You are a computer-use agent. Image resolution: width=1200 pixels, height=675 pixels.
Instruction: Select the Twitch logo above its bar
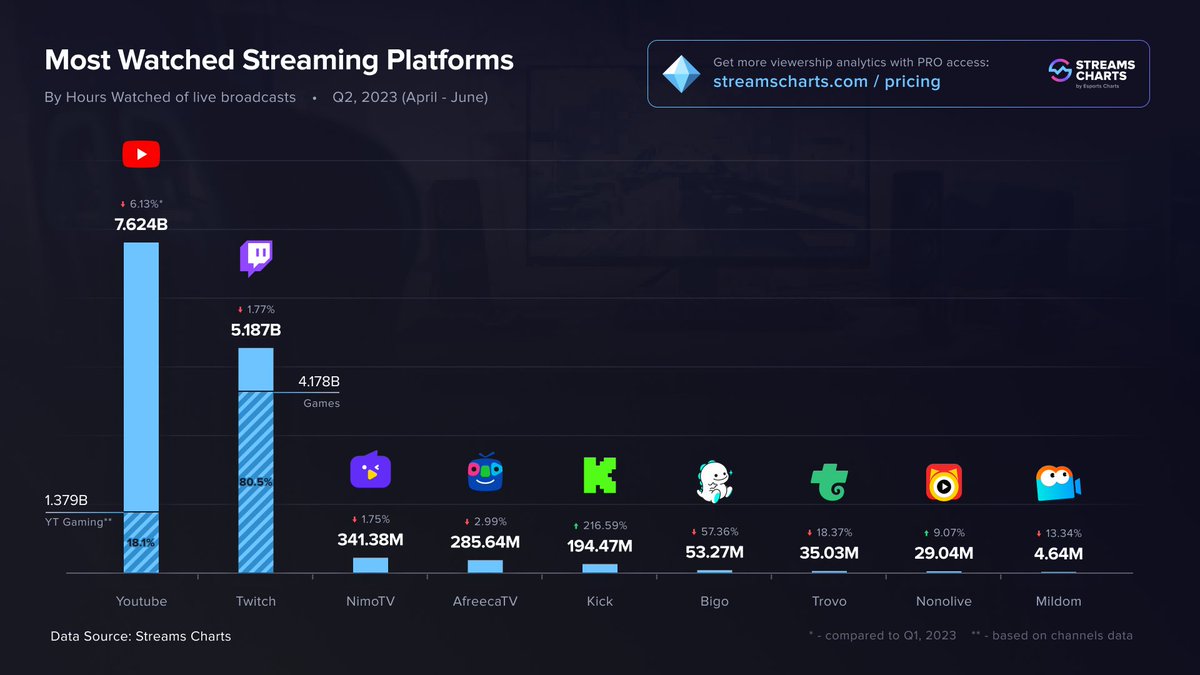(256, 257)
